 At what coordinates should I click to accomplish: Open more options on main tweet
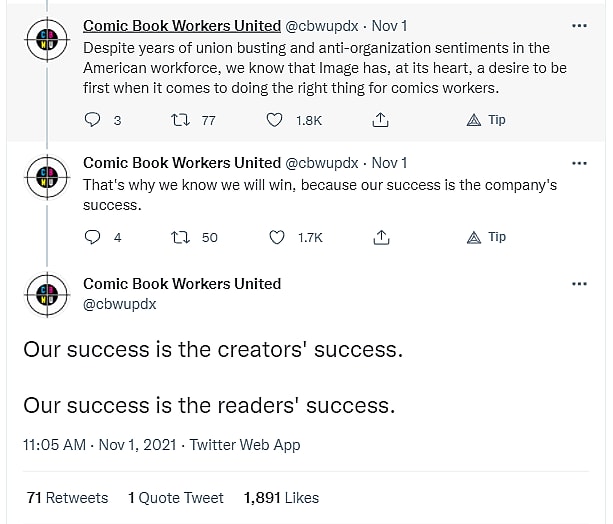[x=579, y=284]
